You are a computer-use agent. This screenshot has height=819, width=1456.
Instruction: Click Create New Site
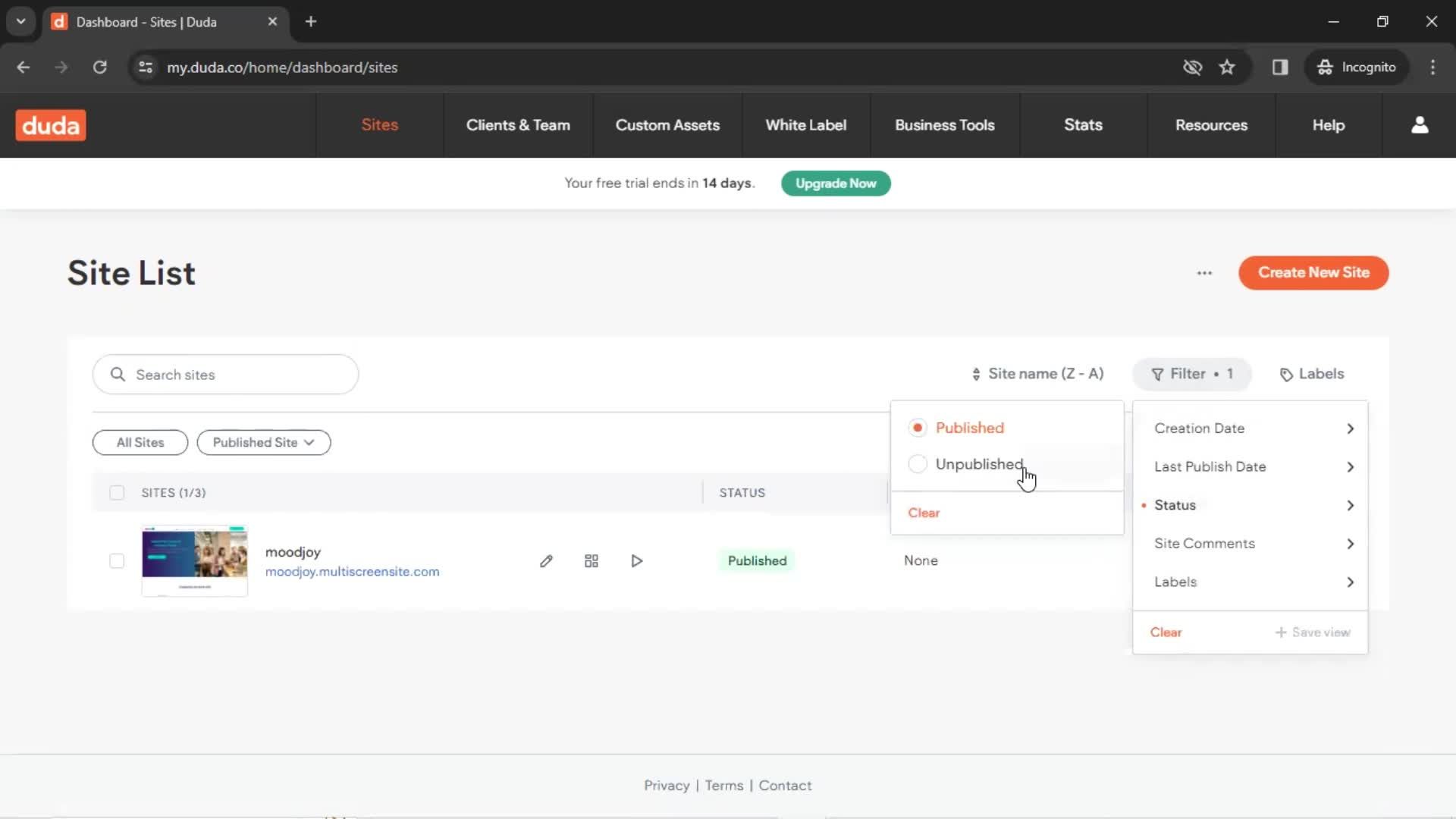click(x=1313, y=273)
